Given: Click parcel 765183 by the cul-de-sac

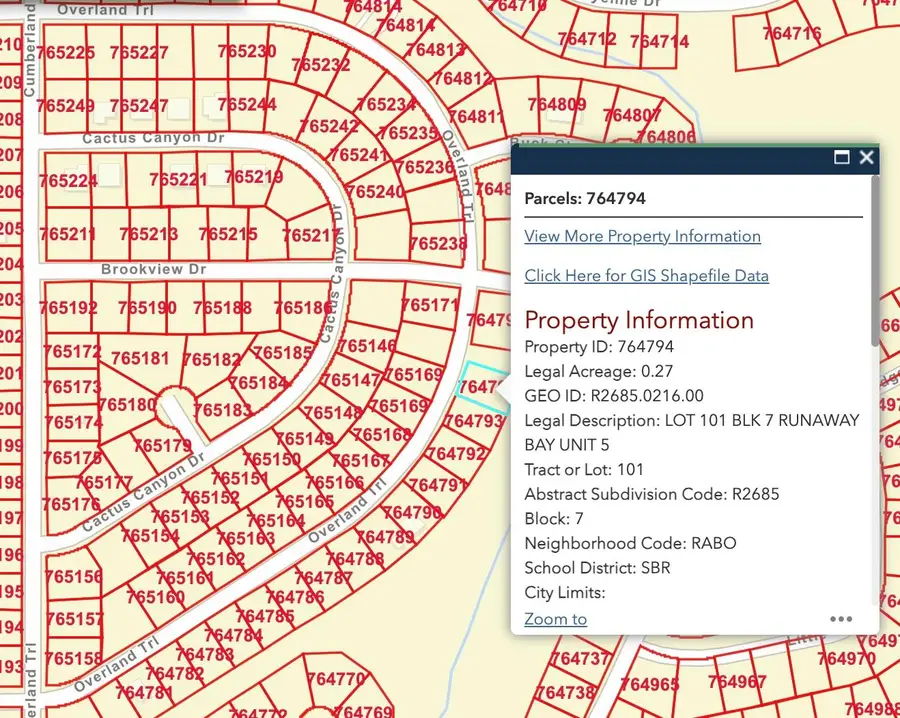Looking at the screenshot, I should pyautogui.click(x=222, y=410).
